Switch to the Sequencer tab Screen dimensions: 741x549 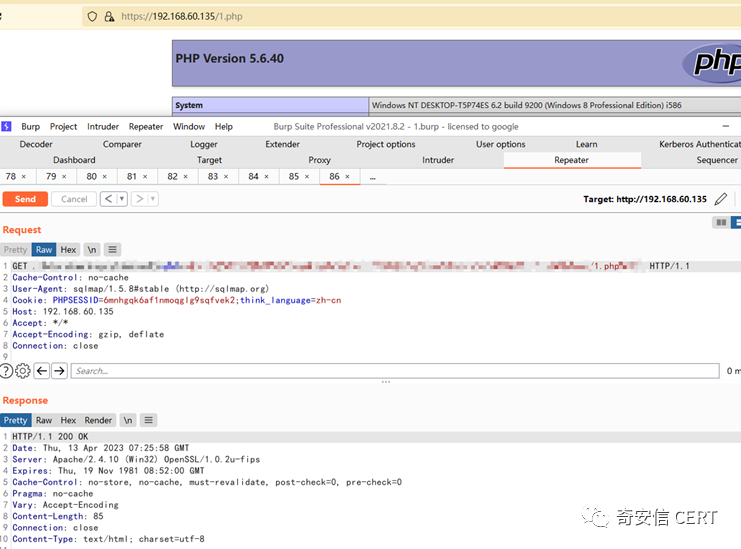pyautogui.click(x=717, y=160)
